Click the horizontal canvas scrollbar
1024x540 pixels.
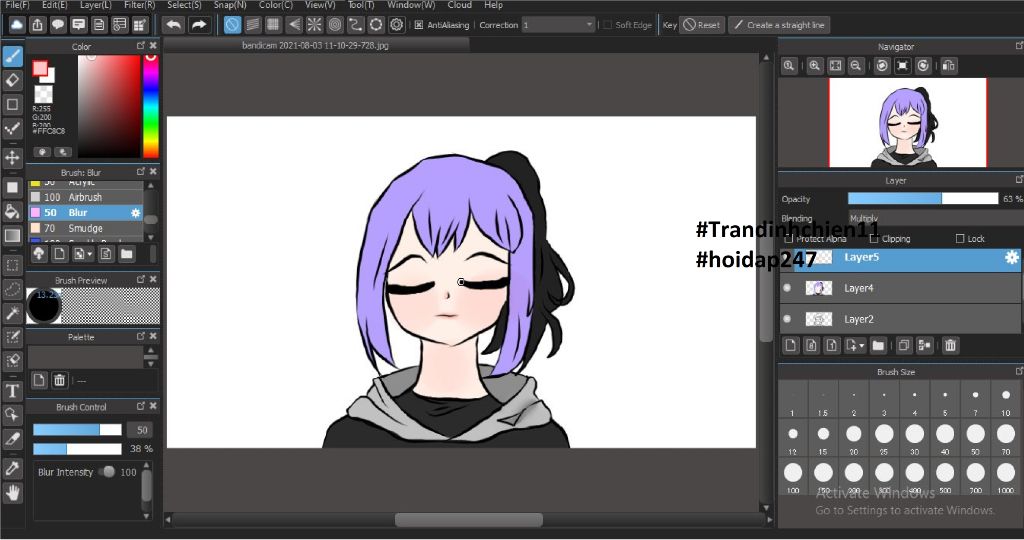coord(468,520)
